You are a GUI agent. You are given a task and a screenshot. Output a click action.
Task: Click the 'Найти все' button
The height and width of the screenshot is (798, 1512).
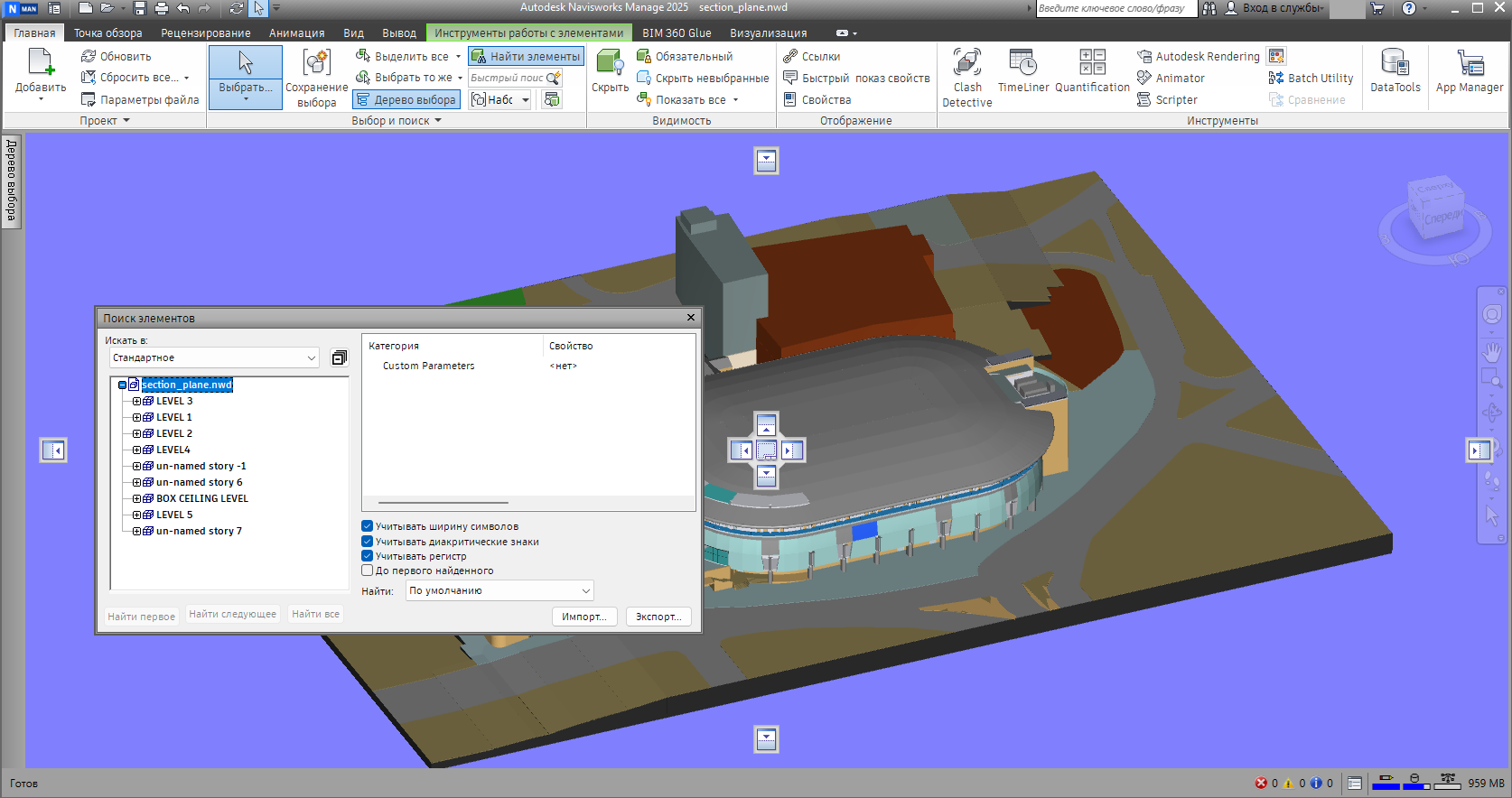pos(315,614)
